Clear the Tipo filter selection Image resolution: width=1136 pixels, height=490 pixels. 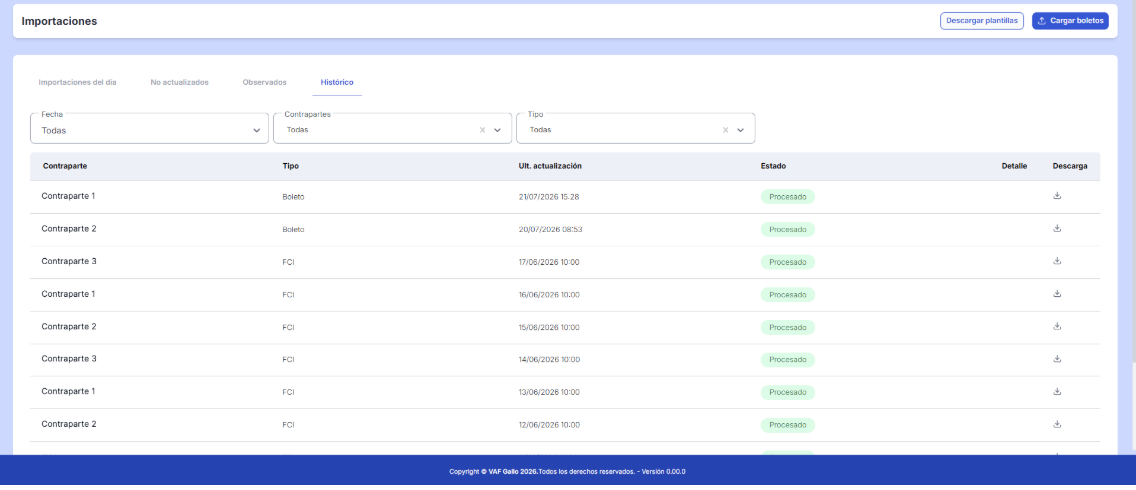click(725, 130)
